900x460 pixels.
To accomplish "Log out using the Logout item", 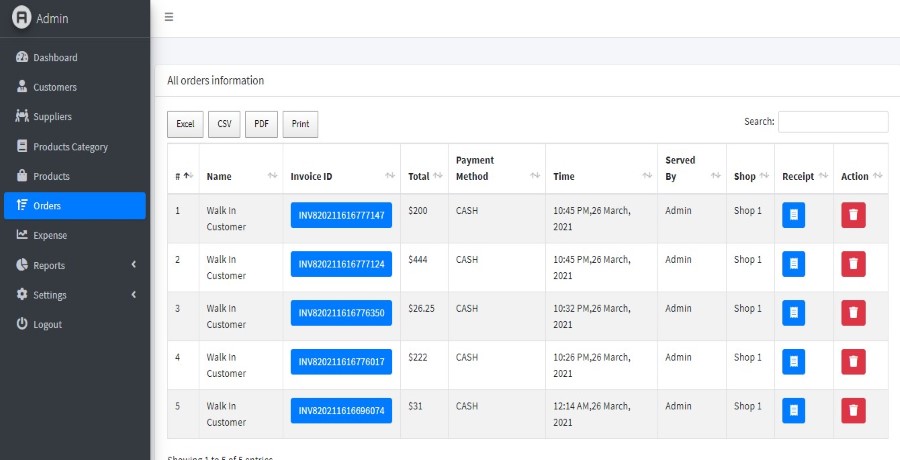I will (x=75, y=324).
